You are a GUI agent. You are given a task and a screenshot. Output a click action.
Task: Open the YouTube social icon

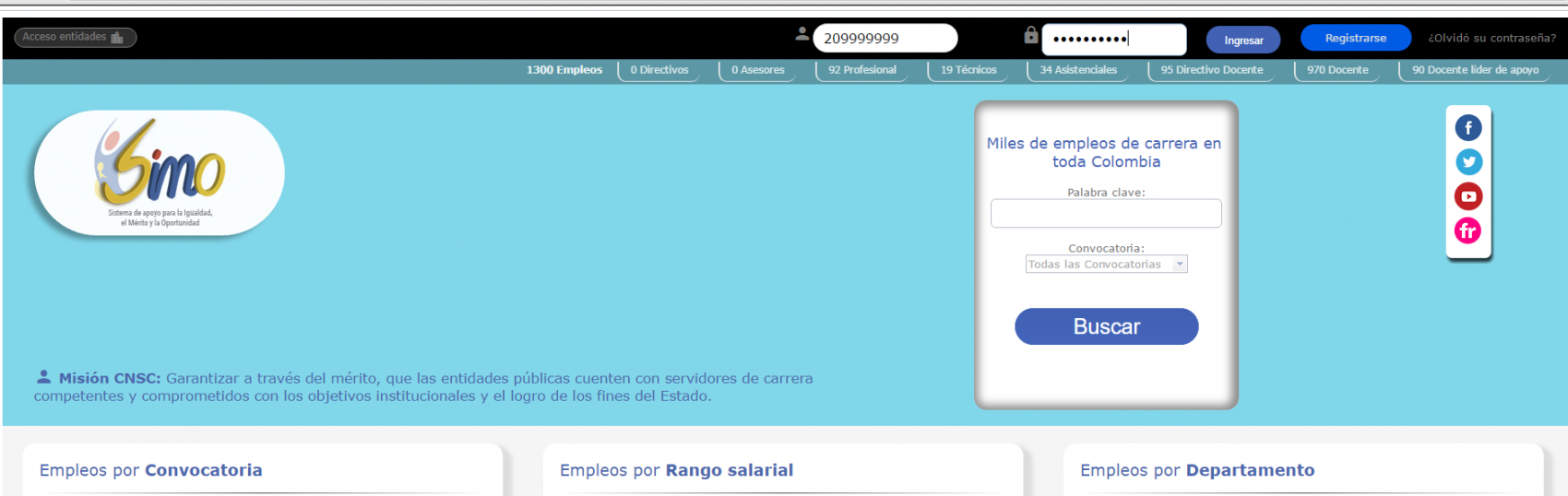[1468, 196]
